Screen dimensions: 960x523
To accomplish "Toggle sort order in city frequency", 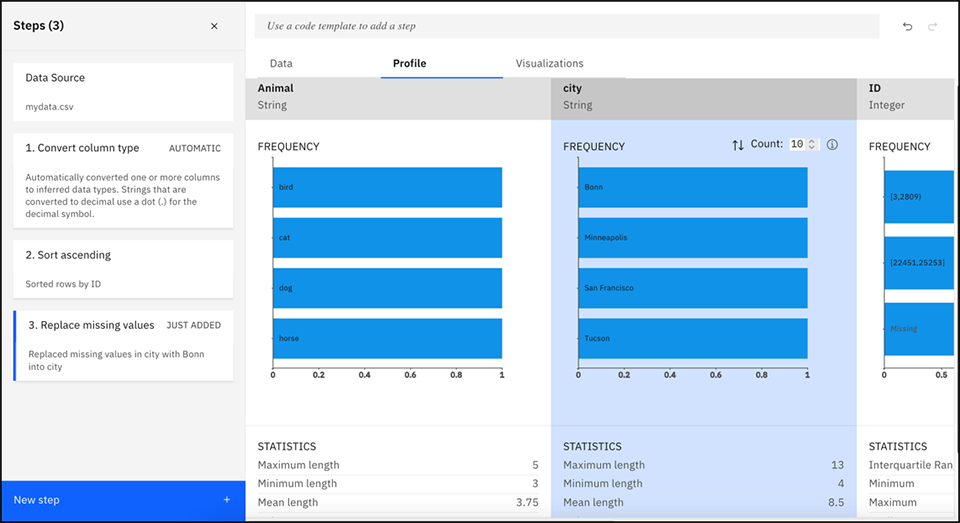I will (738, 145).
